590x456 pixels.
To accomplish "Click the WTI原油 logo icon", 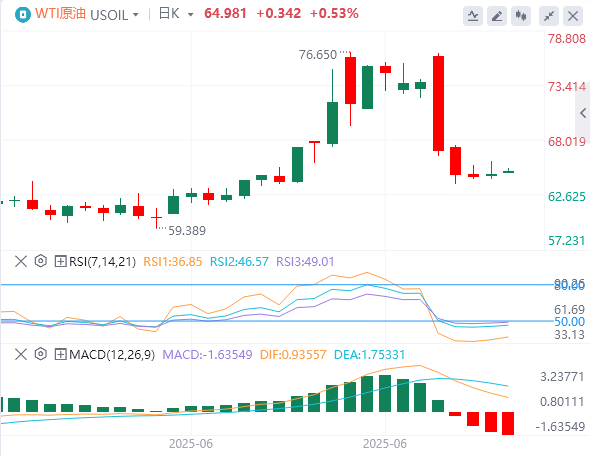I will [23, 15].
